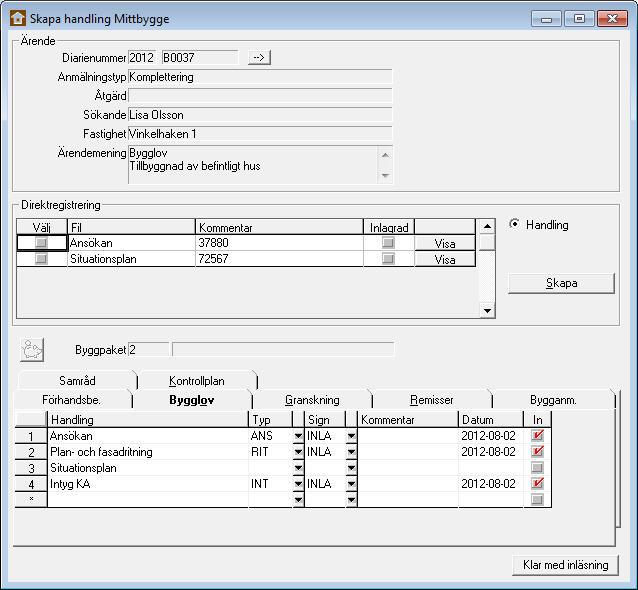Screen dimensions: 638x590
Task: Select row header 4 in Bygglov grid
Action: 31,484
